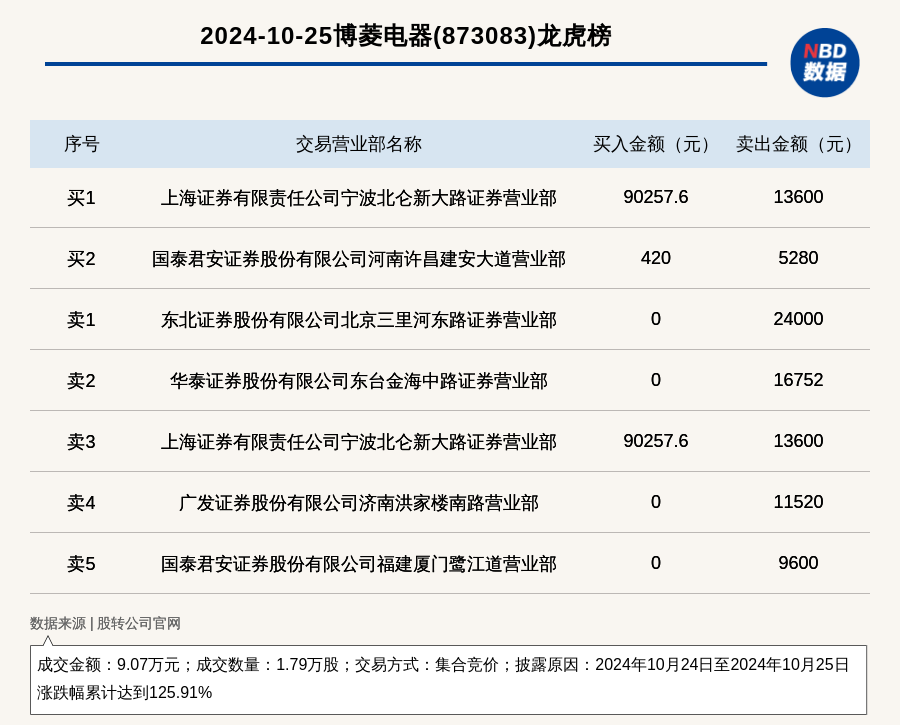900x725 pixels.
Task: Click the 5280 sell amount
Action: coord(798,258)
